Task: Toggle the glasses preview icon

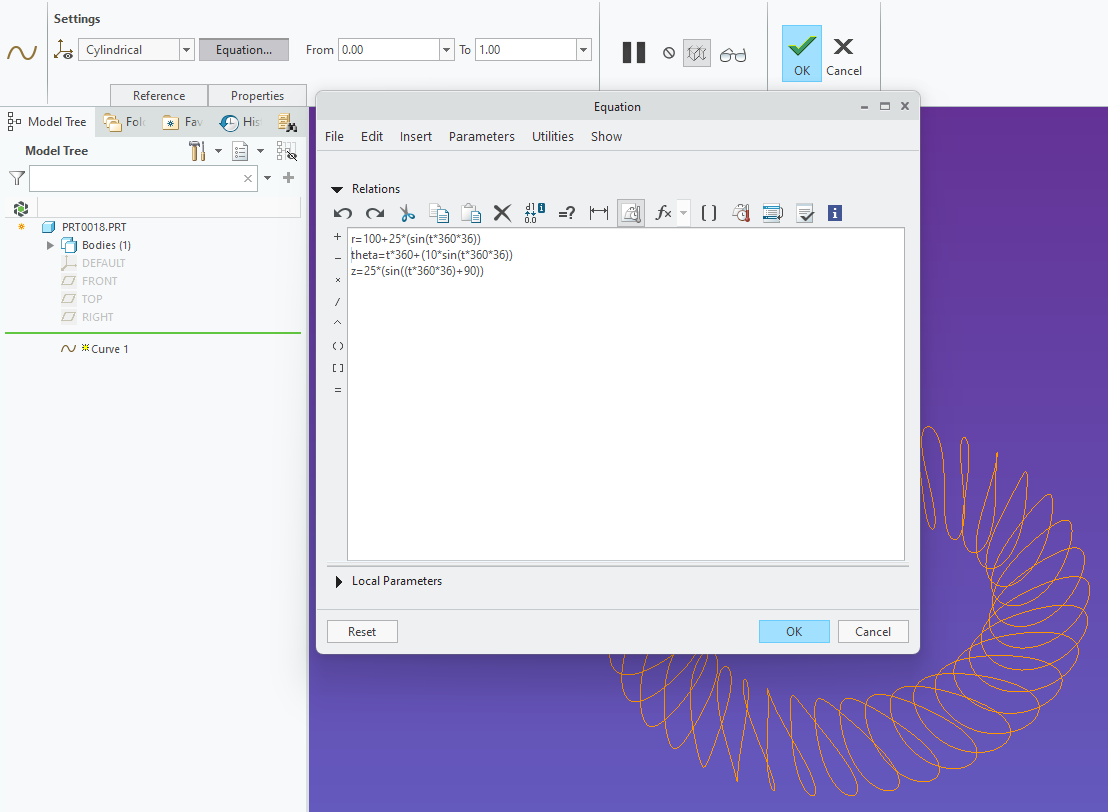Action: (733, 52)
